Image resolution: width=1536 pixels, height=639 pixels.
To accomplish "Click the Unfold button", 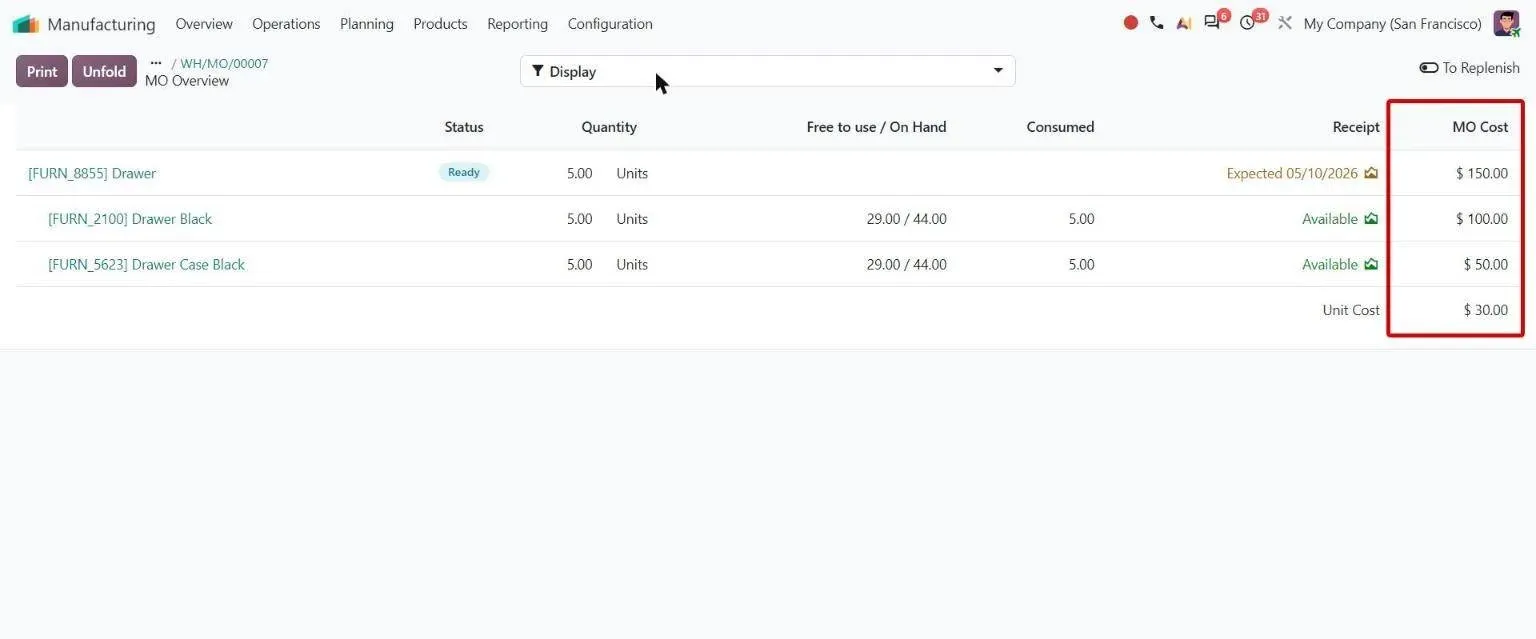I will [x=104, y=71].
